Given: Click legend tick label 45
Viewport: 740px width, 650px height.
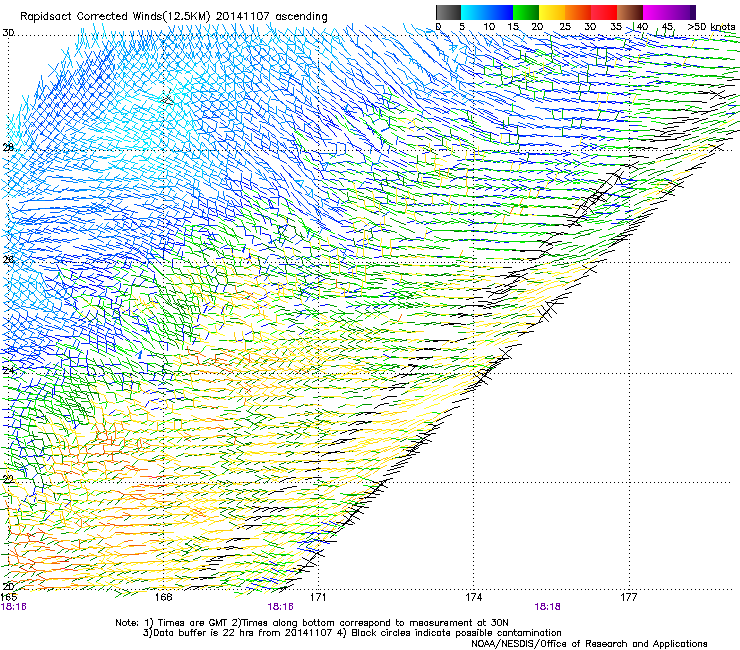Looking at the screenshot, I should click(x=667, y=27).
